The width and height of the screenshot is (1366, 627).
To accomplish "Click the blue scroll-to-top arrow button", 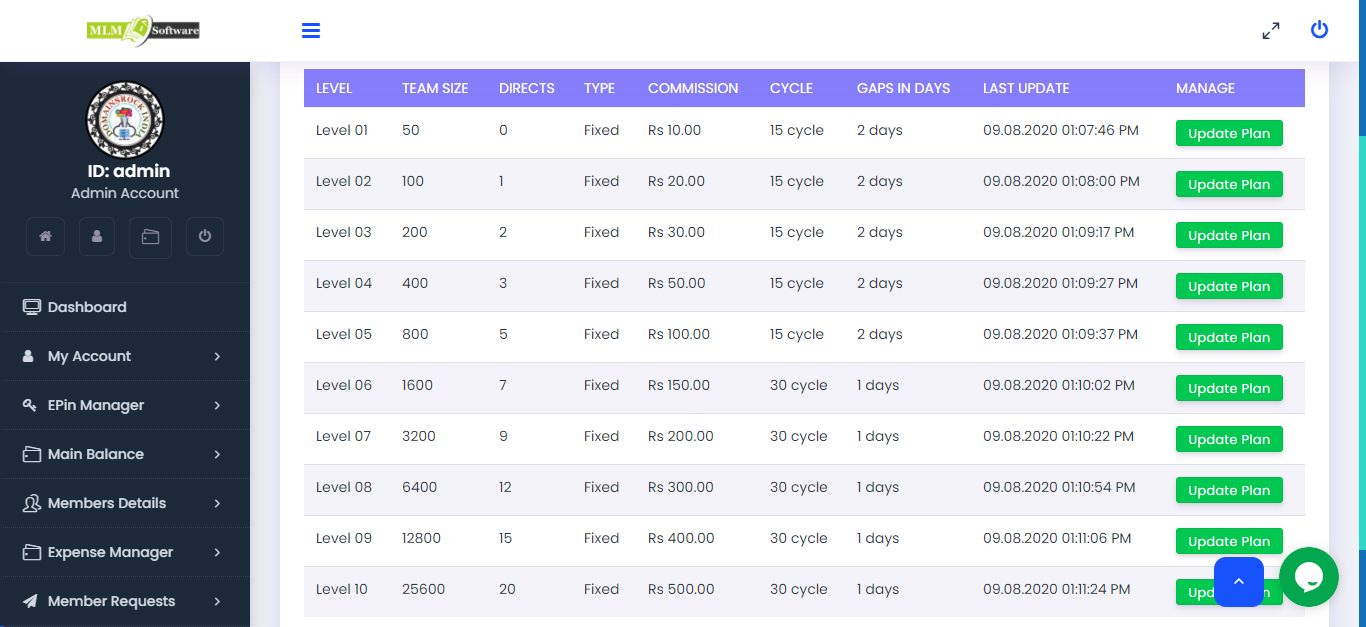I will click(x=1238, y=582).
